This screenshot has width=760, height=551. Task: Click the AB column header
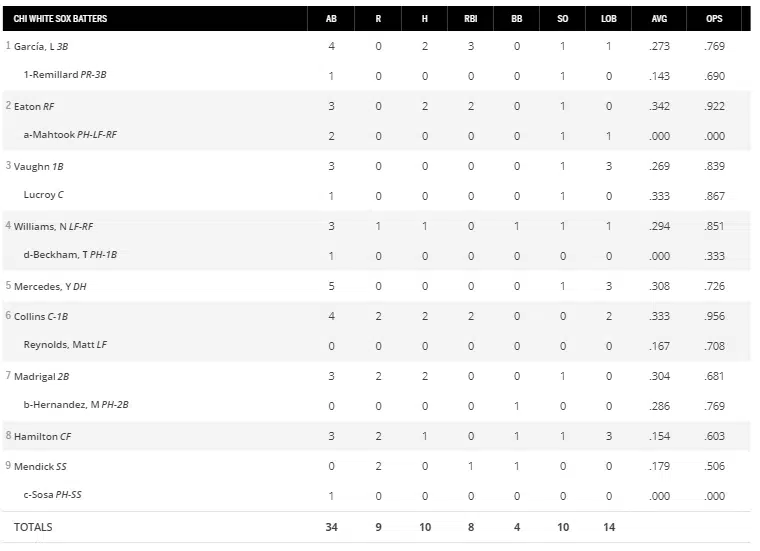pyautogui.click(x=331, y=19)
